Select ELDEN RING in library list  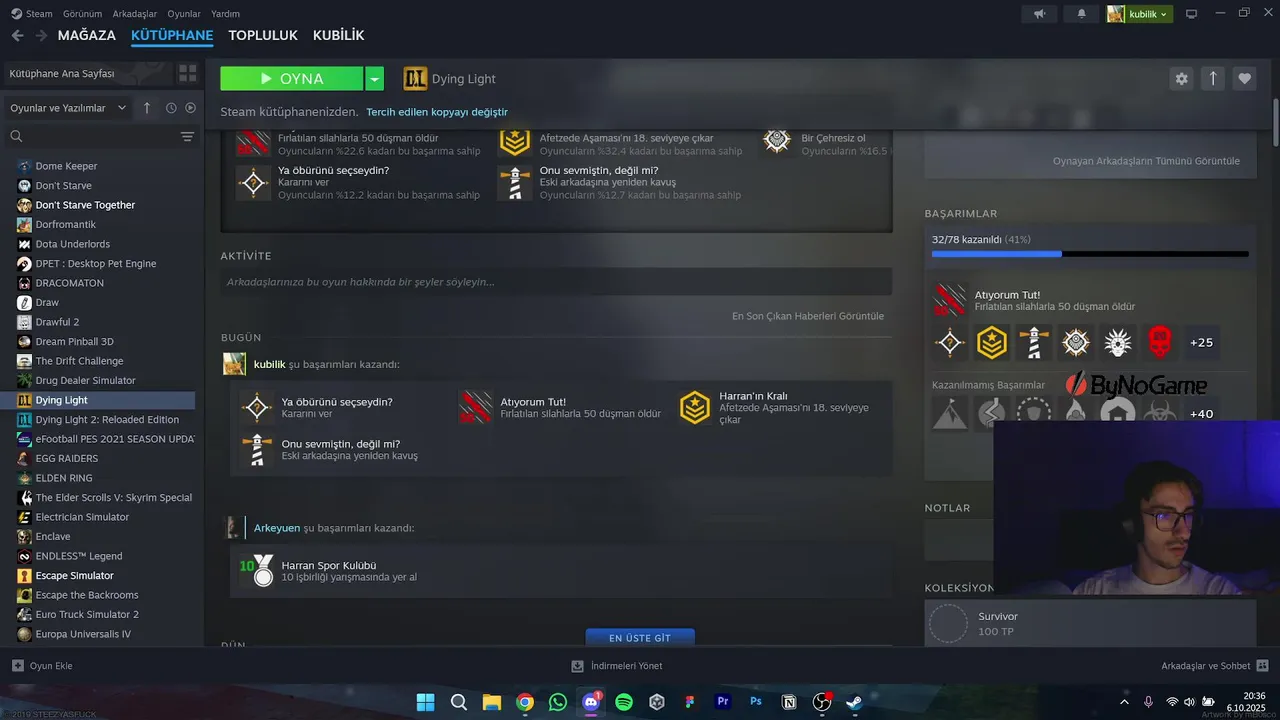64,478
